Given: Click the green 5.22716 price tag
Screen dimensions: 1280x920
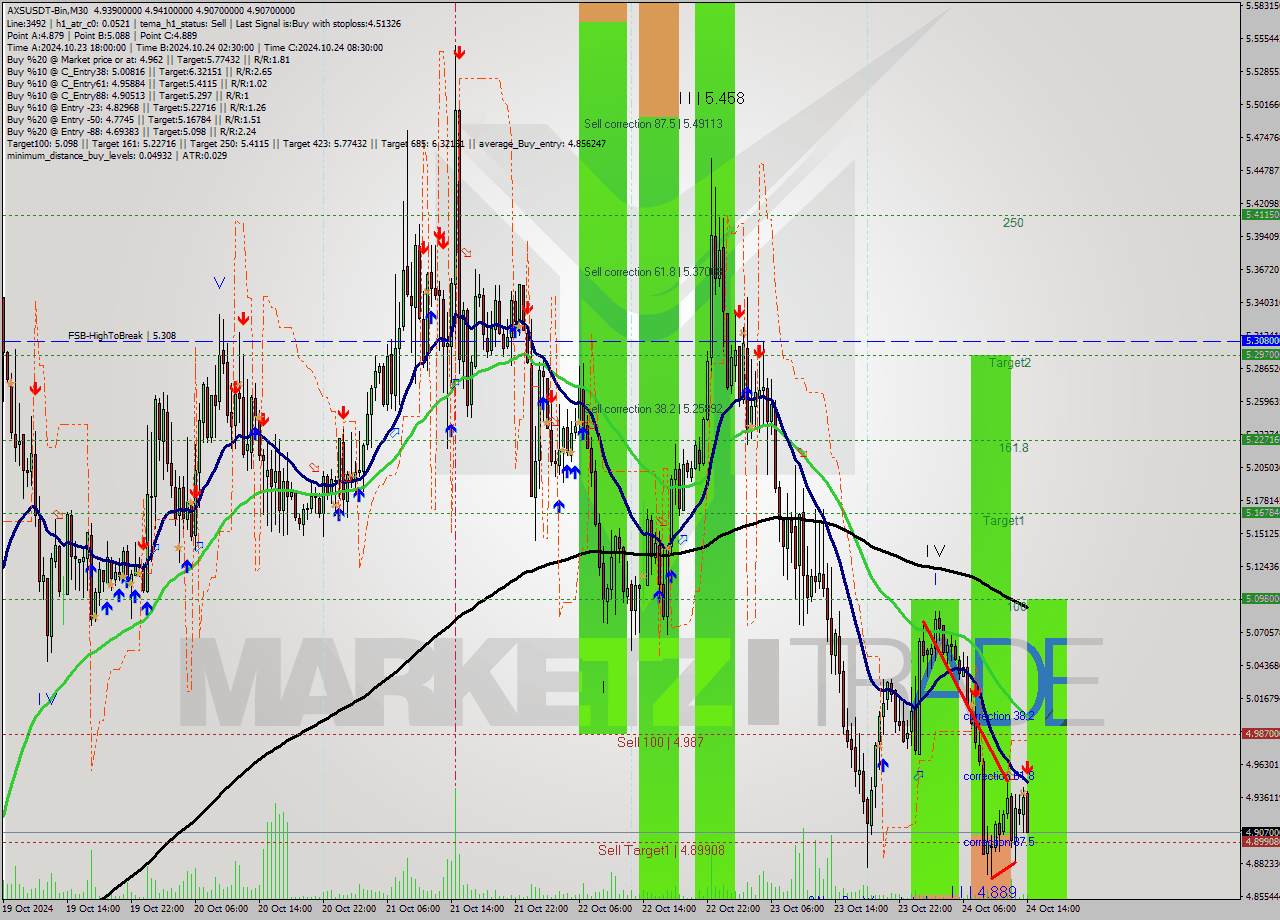Looking at the screenshot, I should pyautogui.click(x=1260, y=439).
